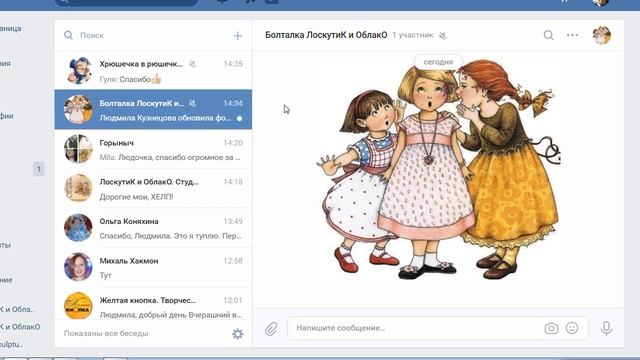Screen dimensions: 640x360
Task: Search within the open chat
Action: coord(549,35)
